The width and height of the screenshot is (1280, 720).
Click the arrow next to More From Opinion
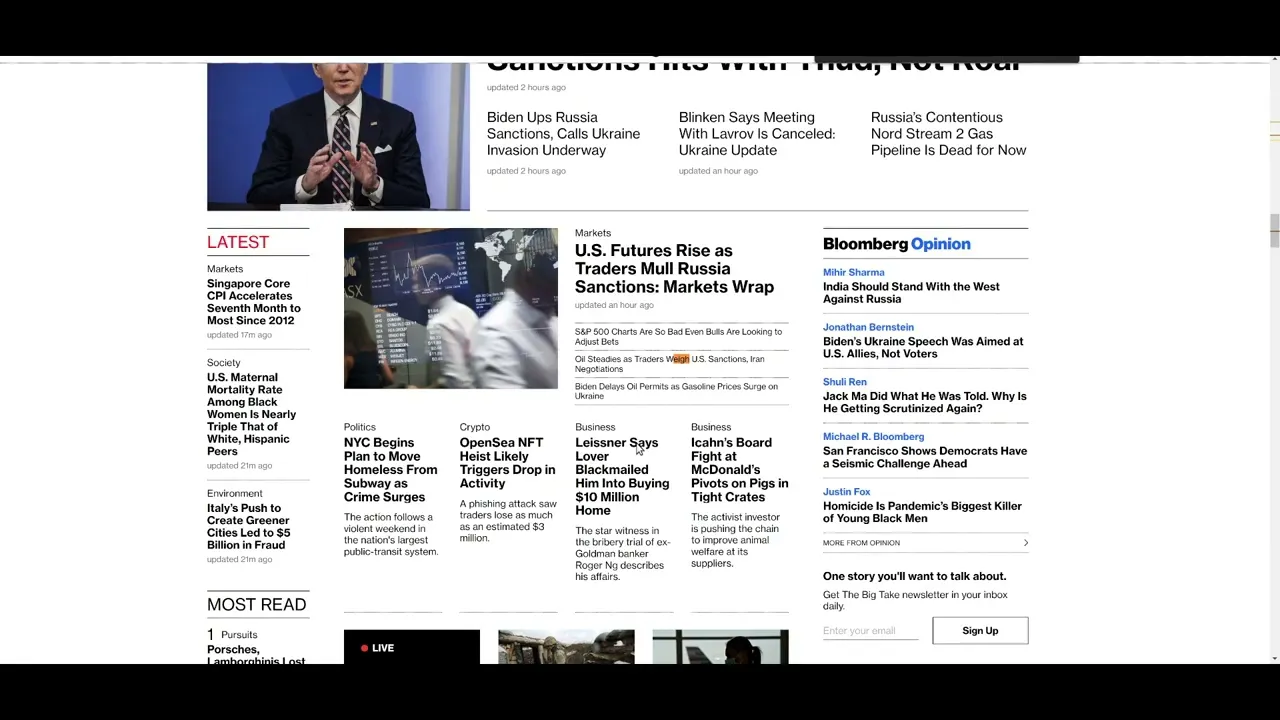pyautogui.click(x=1025, y=543)
